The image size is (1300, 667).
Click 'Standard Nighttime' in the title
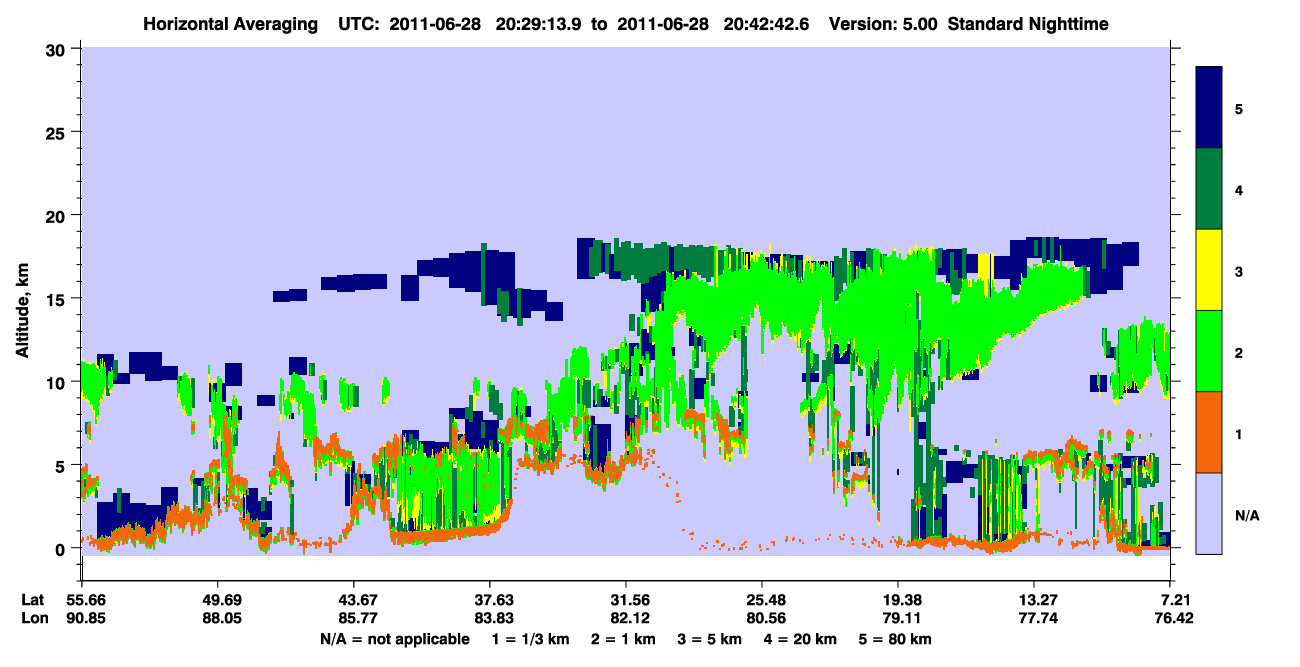[x=1027, y=23]
